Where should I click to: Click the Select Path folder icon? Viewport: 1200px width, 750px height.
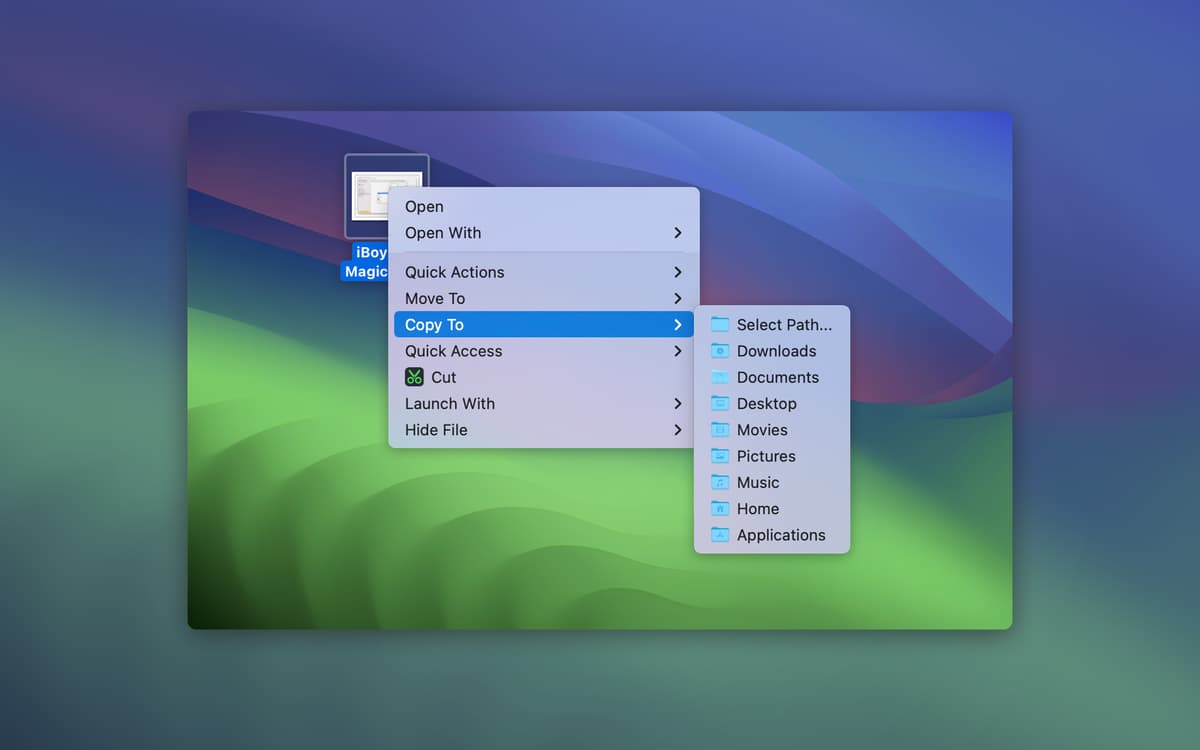[720, 324]
